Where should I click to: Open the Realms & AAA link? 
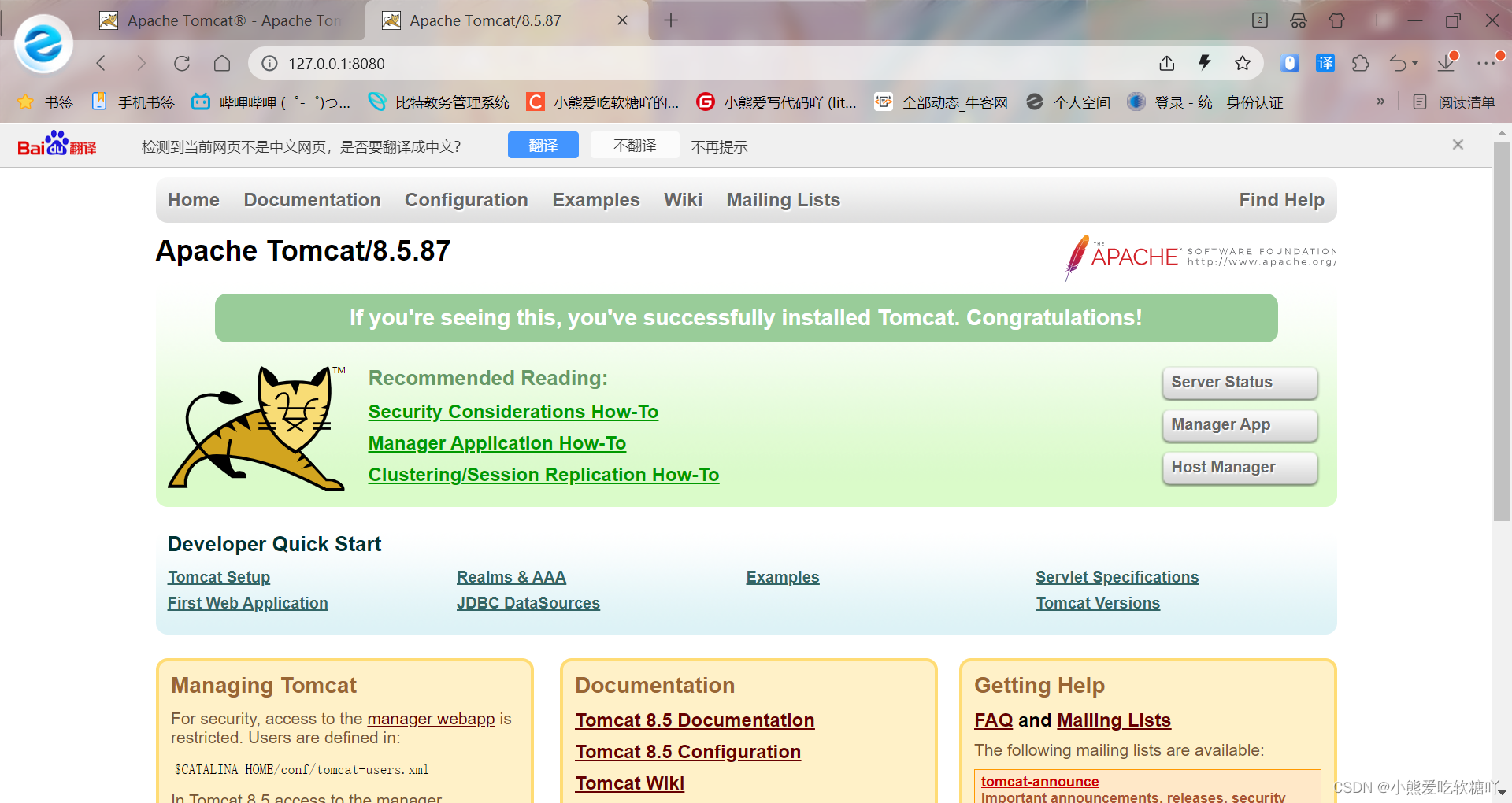point(511,577)
